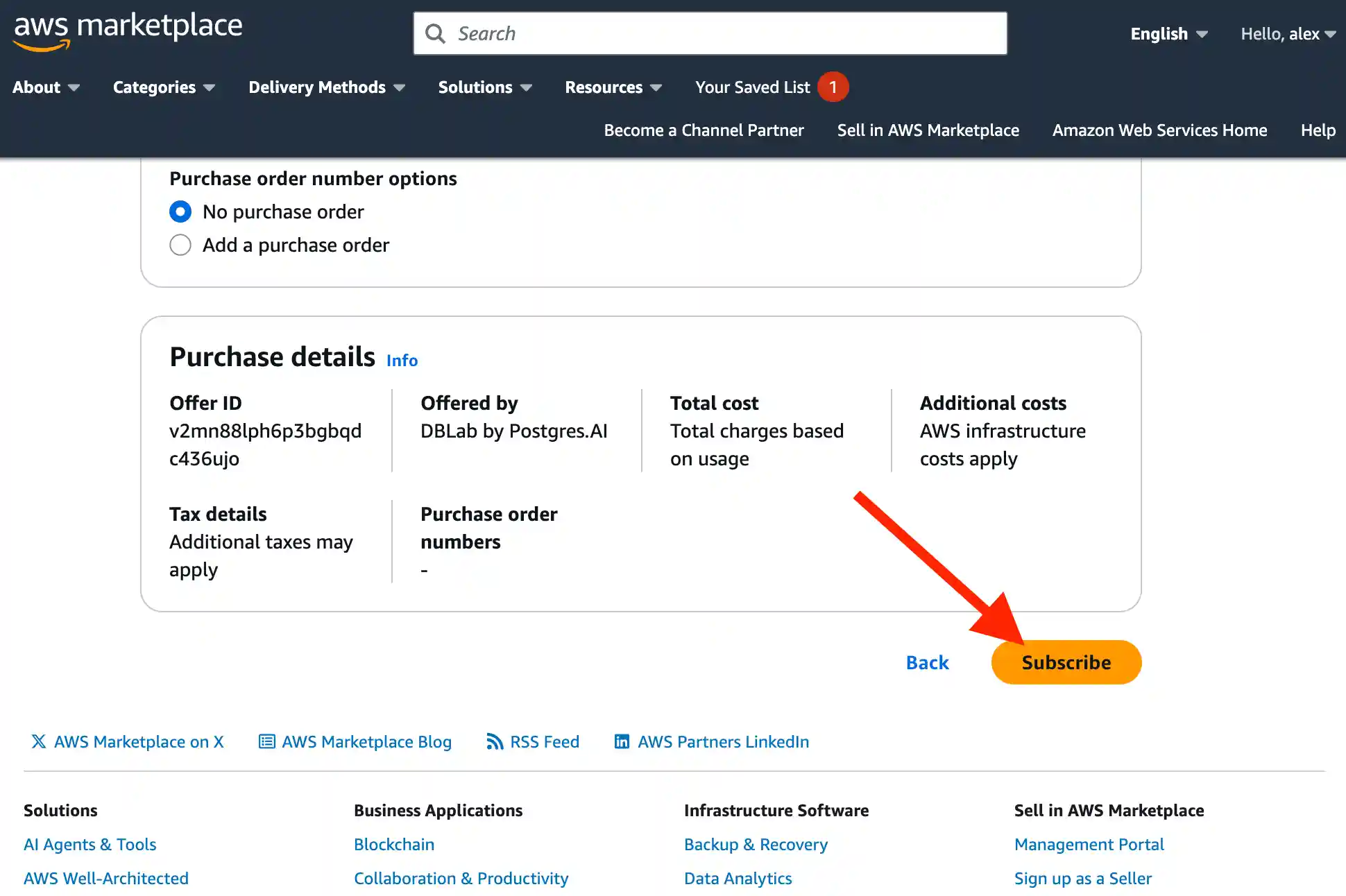Open the Purchase details Info popup

(x=402, y=360)
